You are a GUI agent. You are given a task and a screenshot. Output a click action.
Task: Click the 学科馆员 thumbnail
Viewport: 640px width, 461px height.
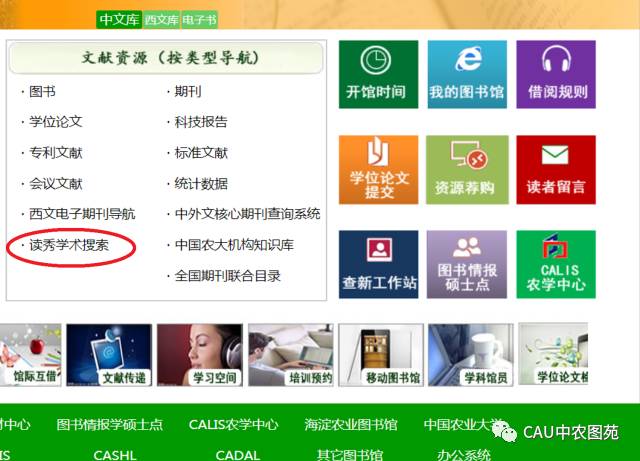pyautogui.click(x=471, y=355)
